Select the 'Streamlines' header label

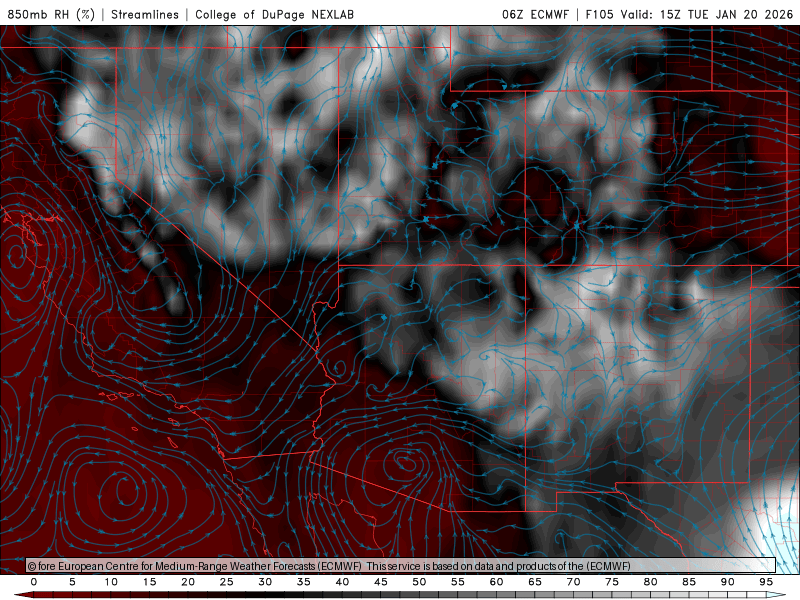click(145, 14)
